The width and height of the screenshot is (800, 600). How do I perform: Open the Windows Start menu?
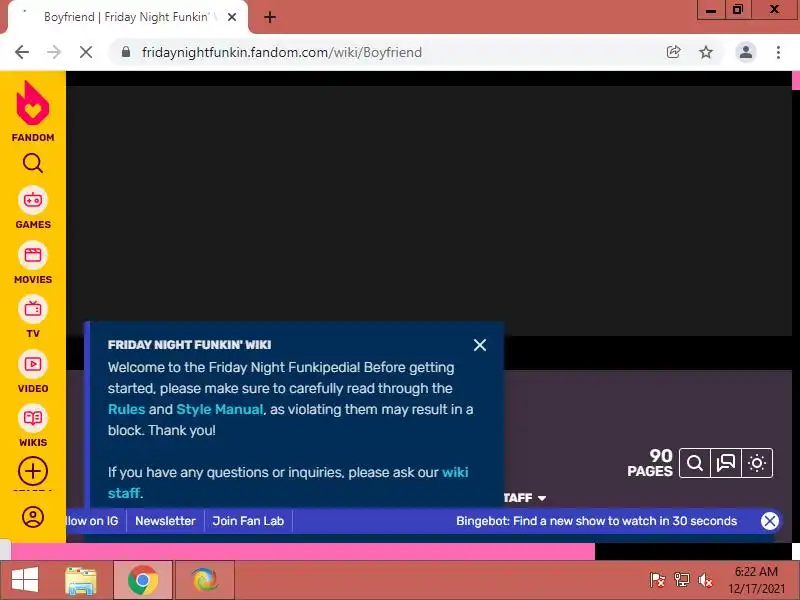point(25,580)
